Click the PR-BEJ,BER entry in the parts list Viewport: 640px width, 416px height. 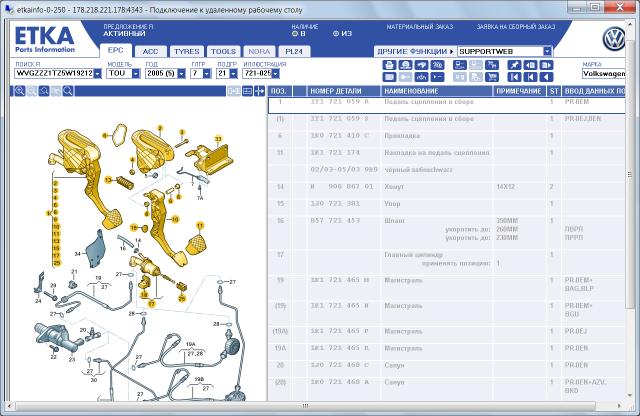[583, 119]
